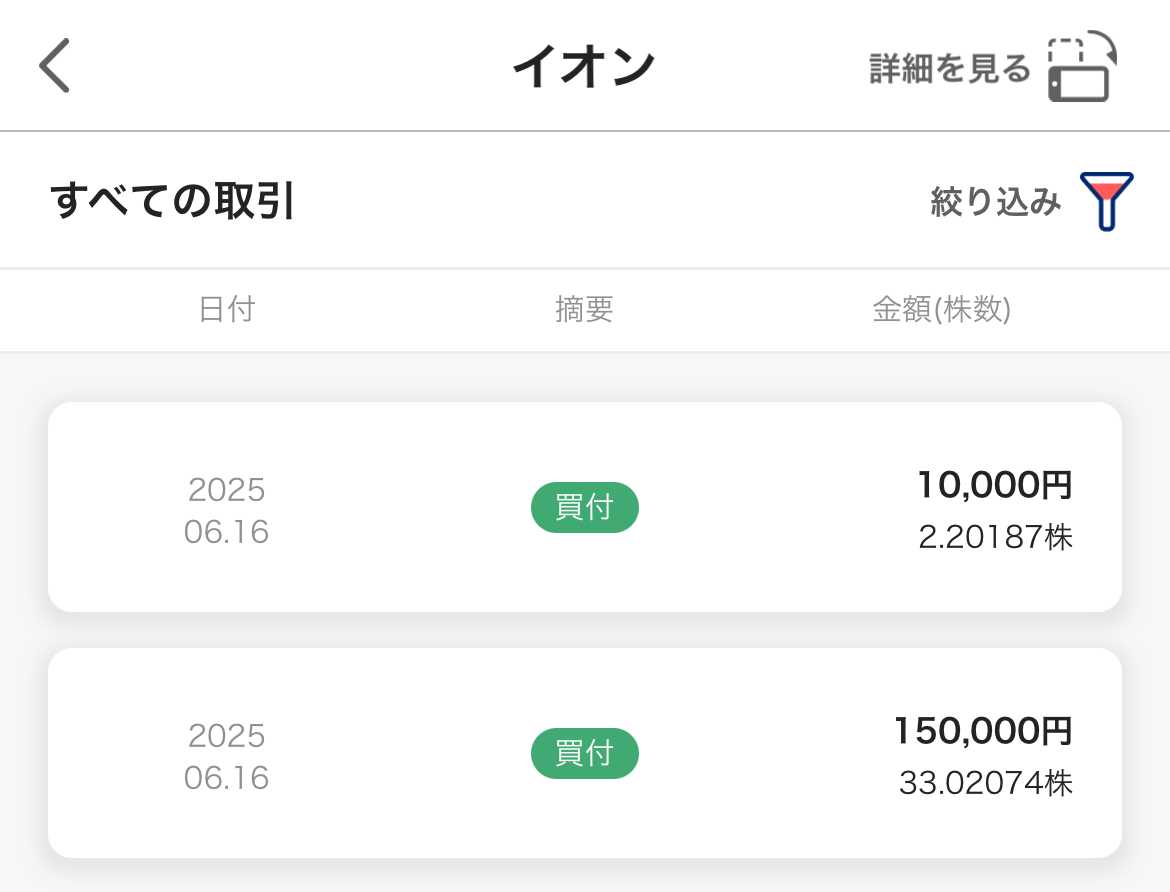
Task: Tap the 150,000円 amount text
Action: click(x=983, y=731)
